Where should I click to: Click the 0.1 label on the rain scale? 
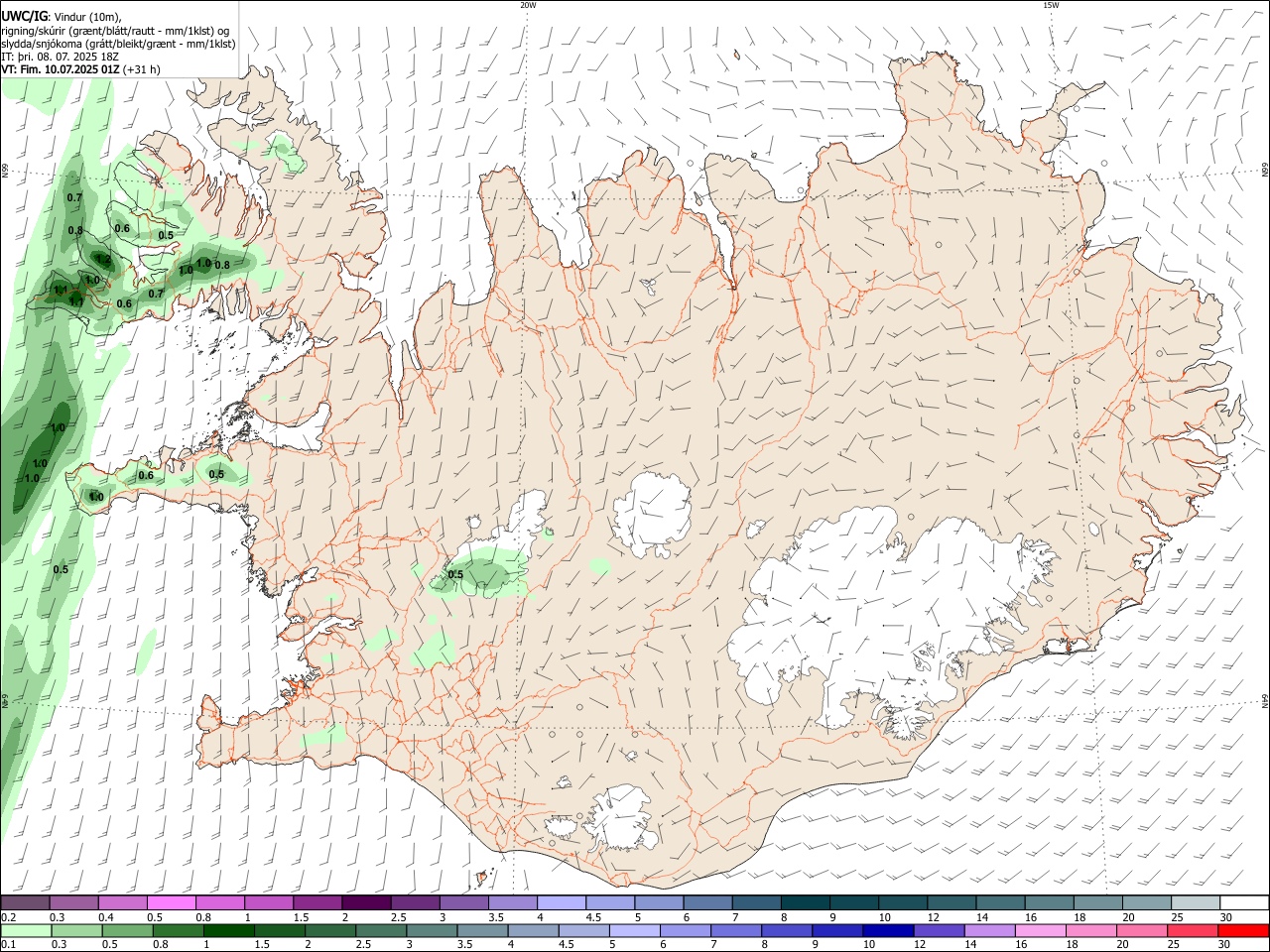pos(9,945)
